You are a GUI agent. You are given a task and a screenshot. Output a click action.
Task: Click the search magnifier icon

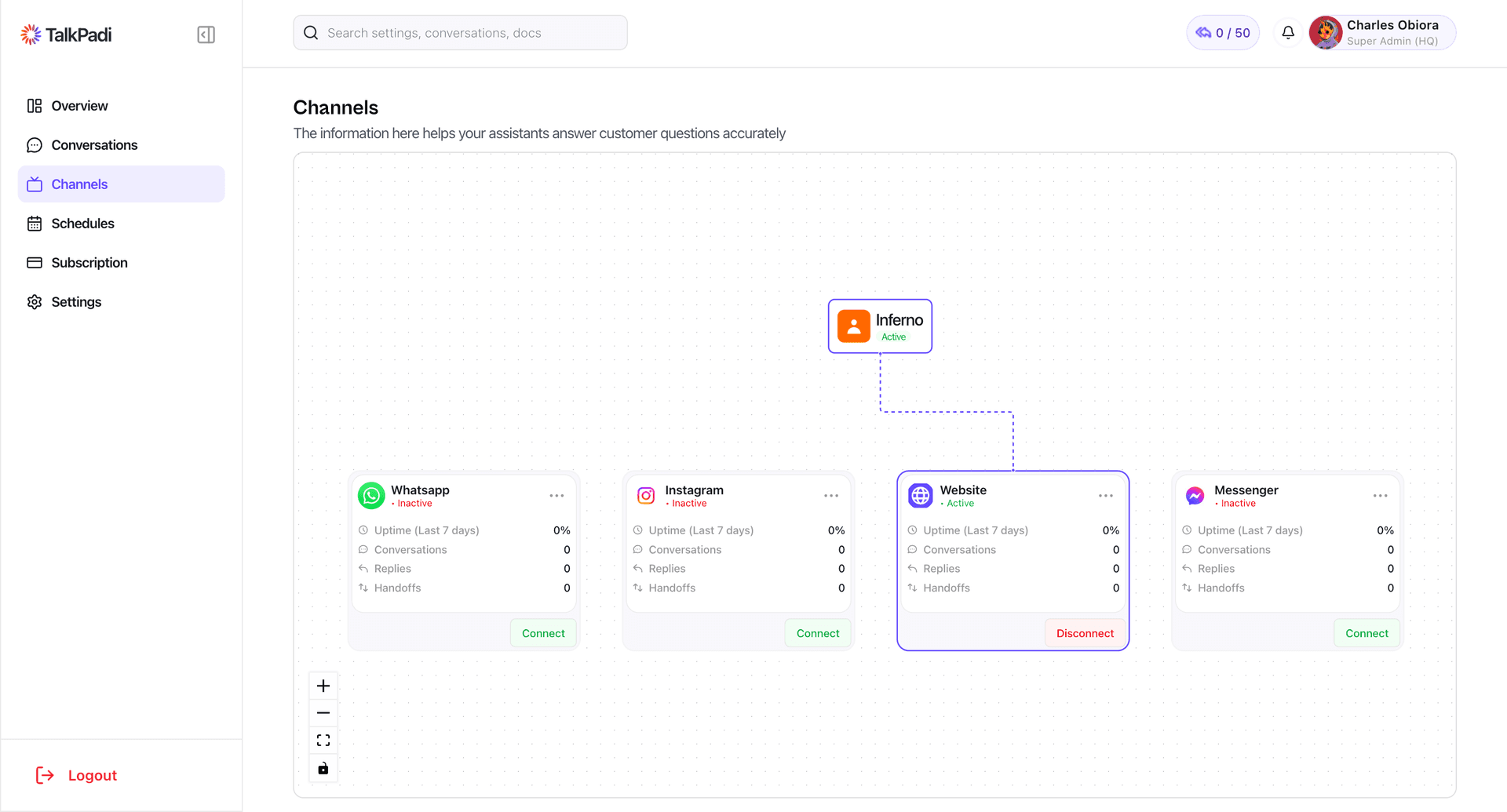(x=311, y=33)
